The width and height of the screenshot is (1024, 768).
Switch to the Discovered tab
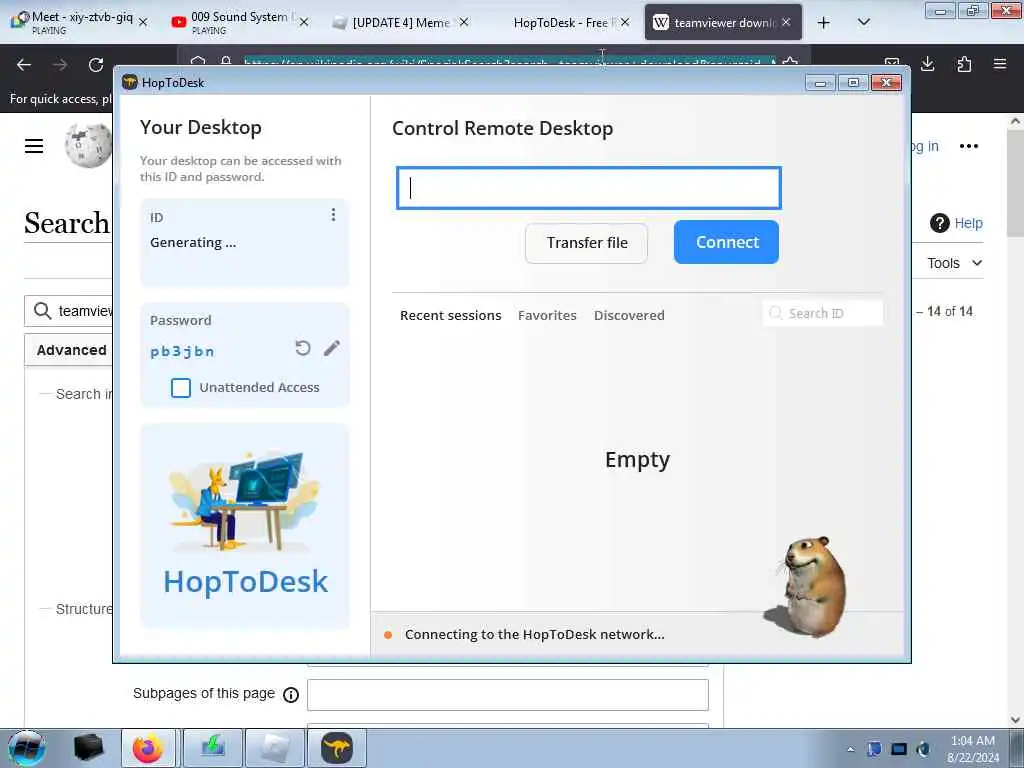(x=629, y=315)
